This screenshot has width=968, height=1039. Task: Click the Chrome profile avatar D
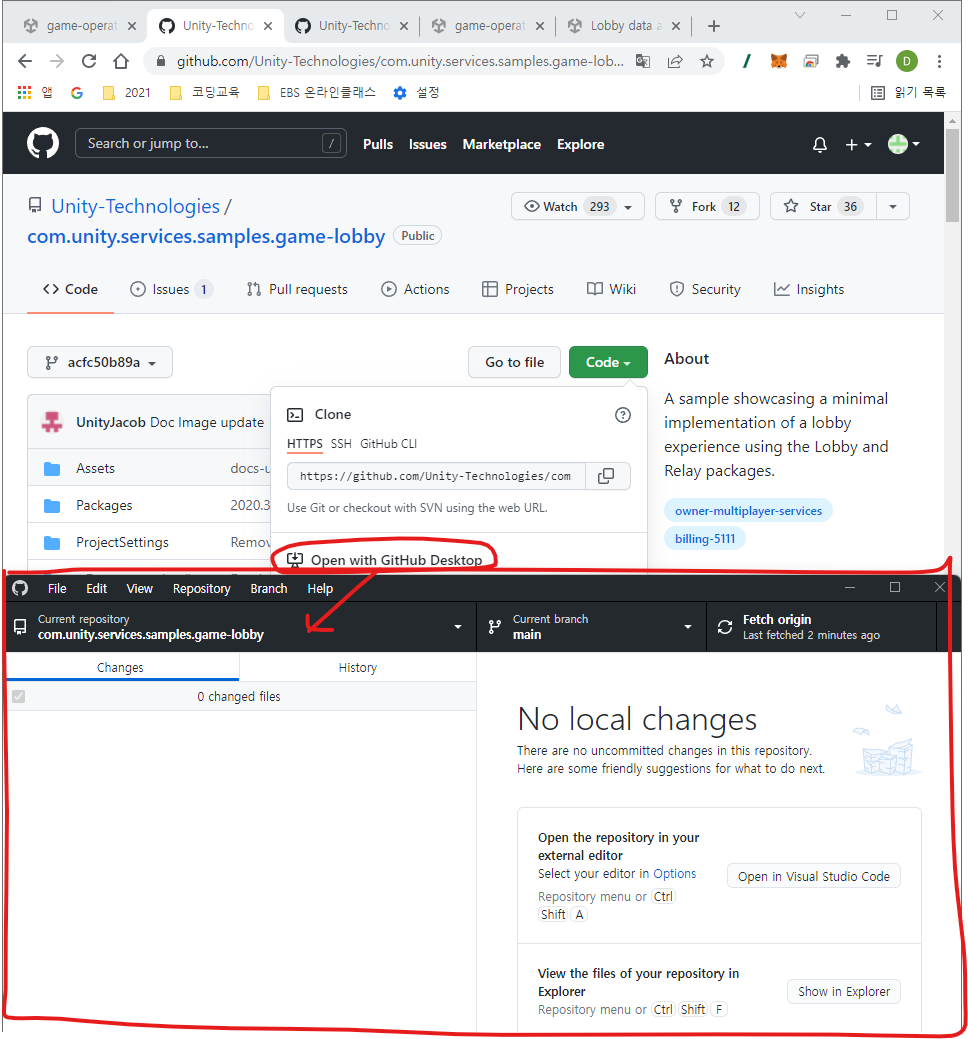coord(906,61)
